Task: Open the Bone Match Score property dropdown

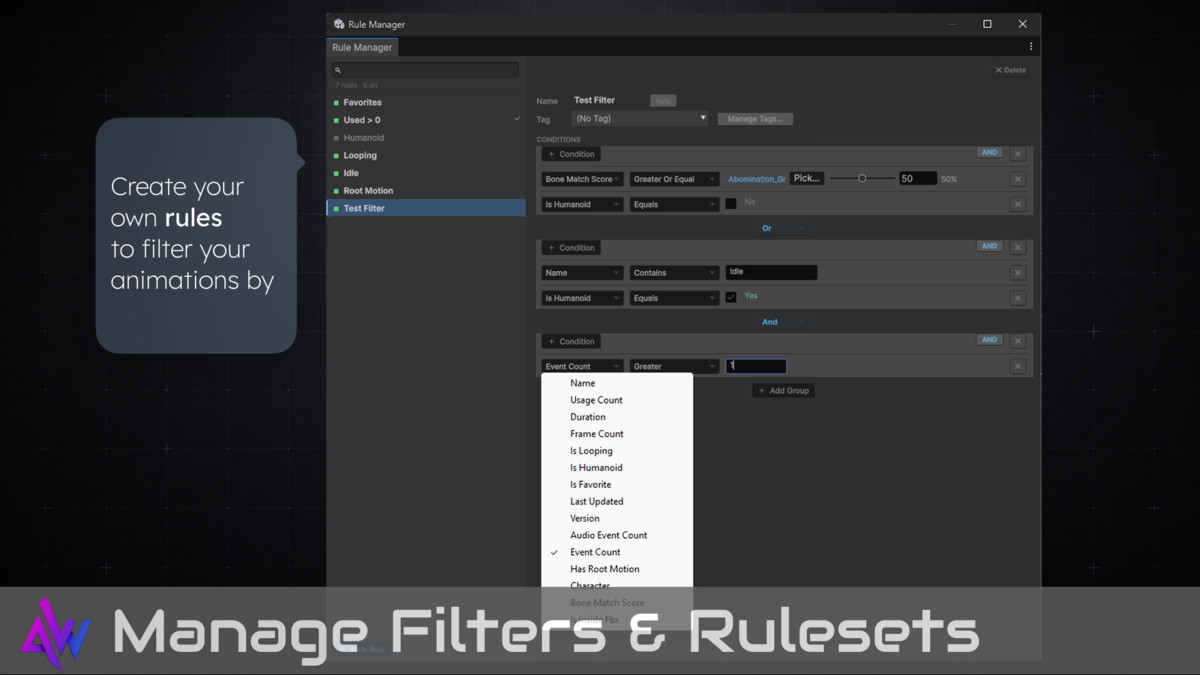Action: 583,179
